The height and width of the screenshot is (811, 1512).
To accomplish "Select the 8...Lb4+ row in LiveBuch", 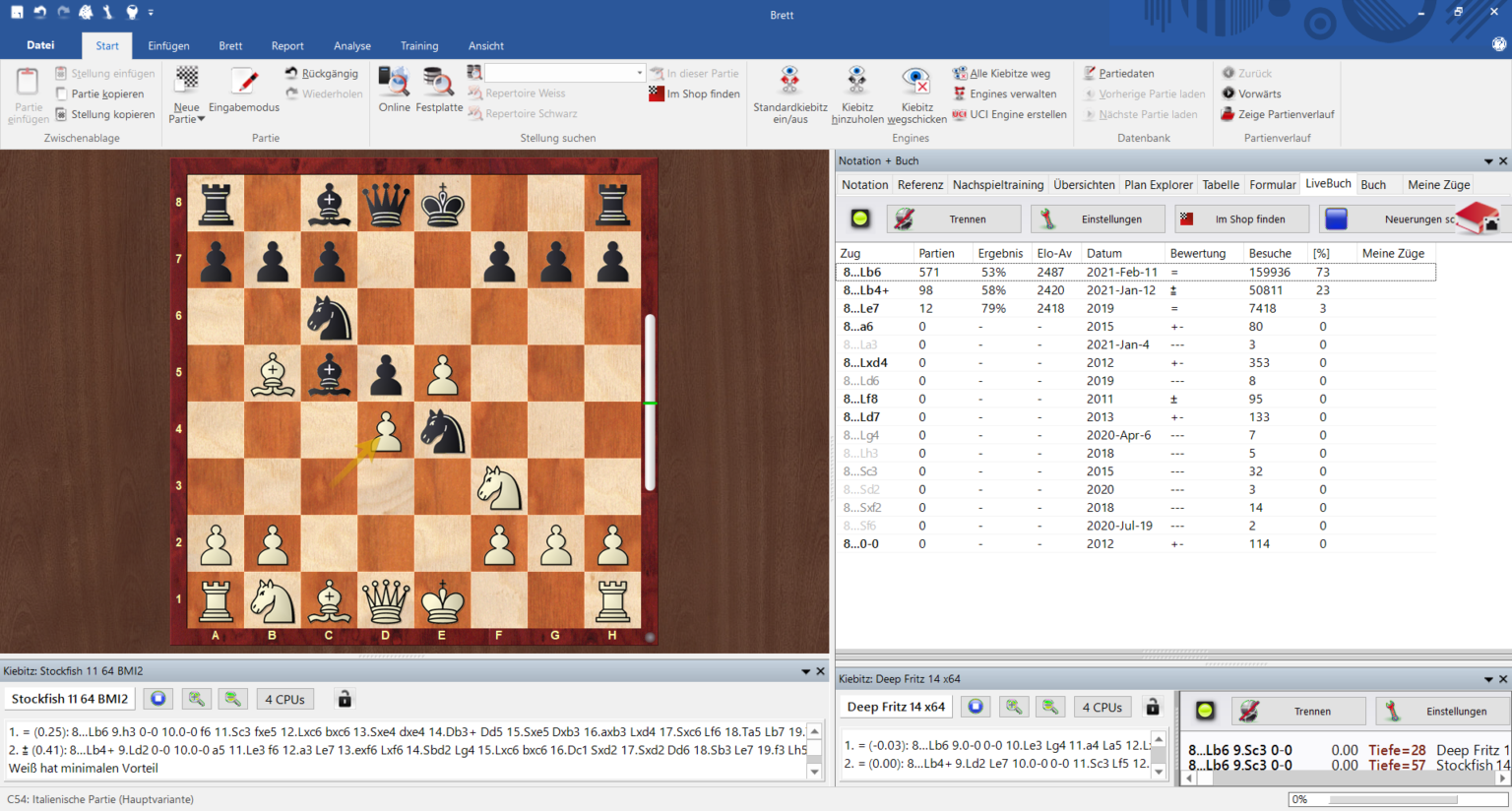I will (x=866, y=290).
